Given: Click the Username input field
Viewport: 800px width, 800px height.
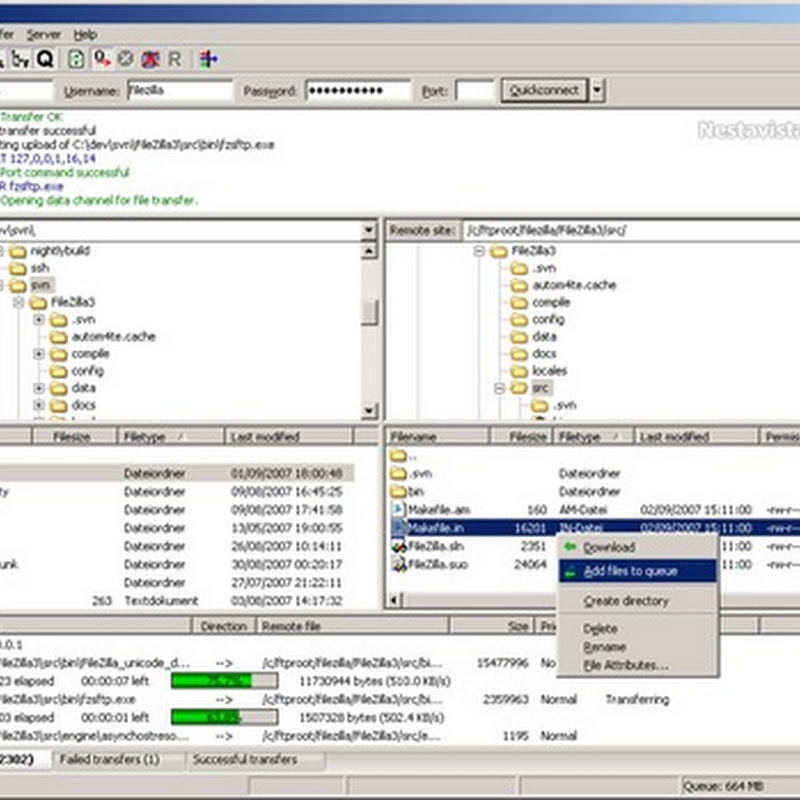Looking at the screenshot, I should point(179,91).
